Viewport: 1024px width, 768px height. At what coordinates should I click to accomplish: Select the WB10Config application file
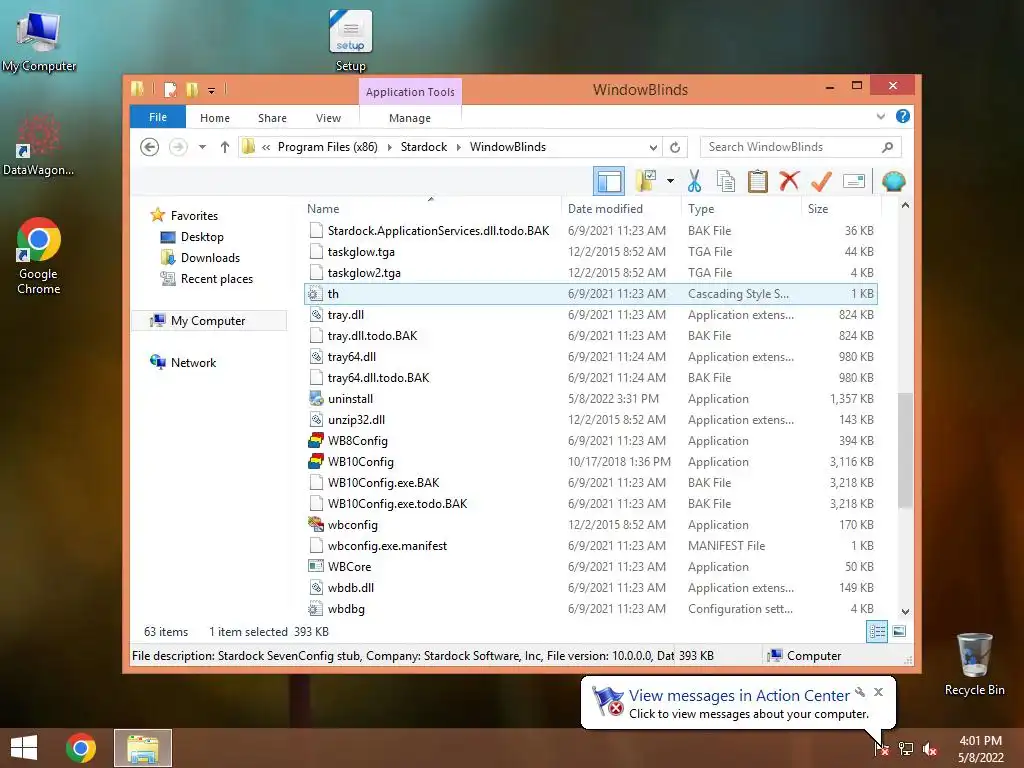(591, 462)
